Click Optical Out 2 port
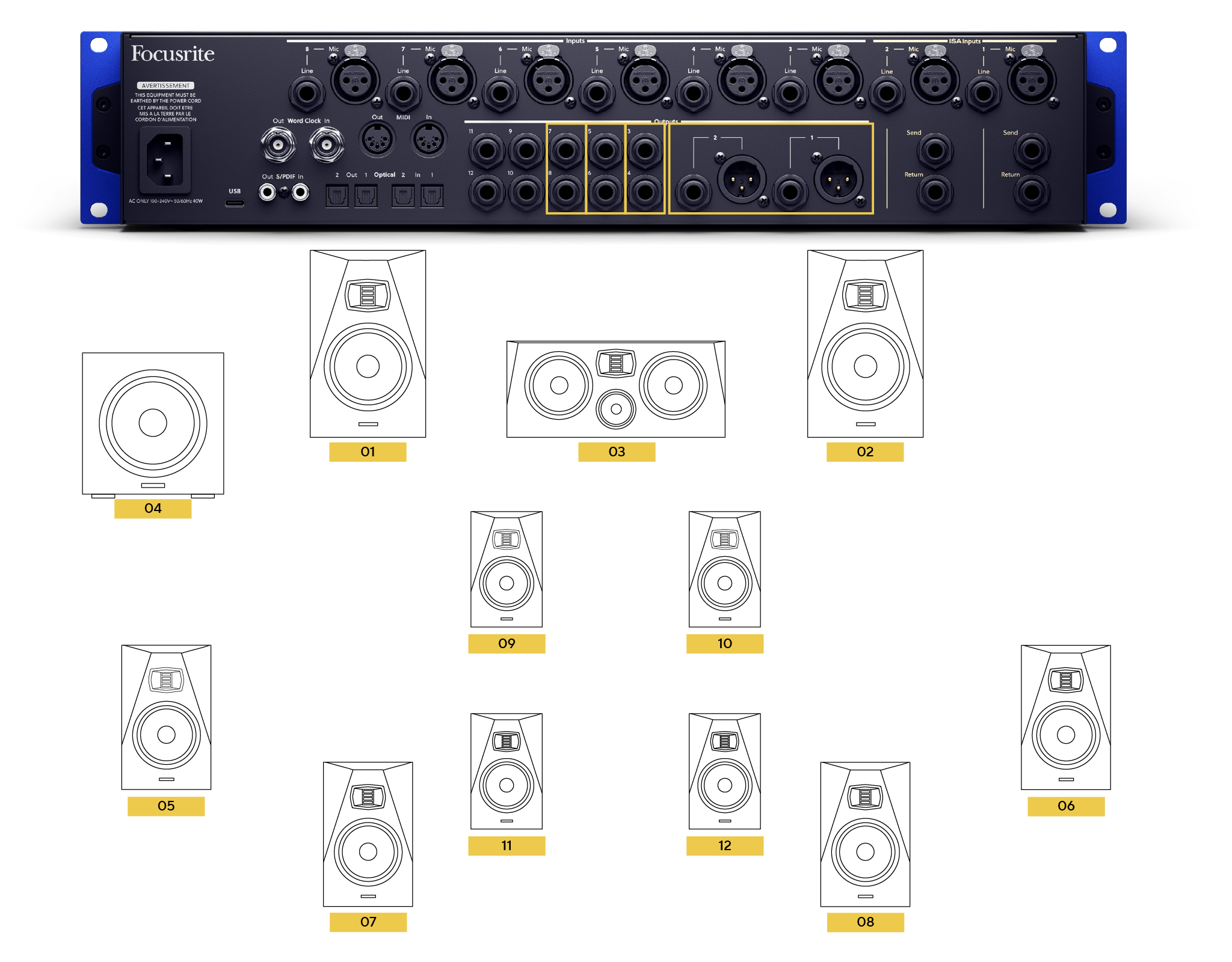This screenshot has height=962, width=1232. pos(337,196)
